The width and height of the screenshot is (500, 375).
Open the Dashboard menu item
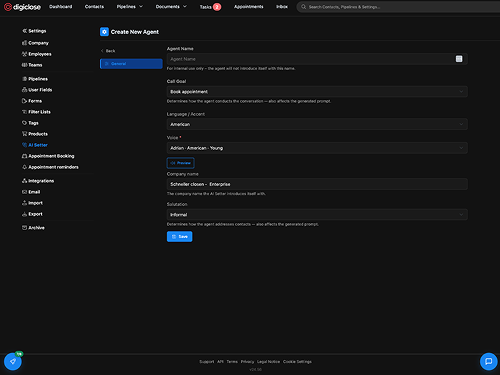tap(61, 7)
